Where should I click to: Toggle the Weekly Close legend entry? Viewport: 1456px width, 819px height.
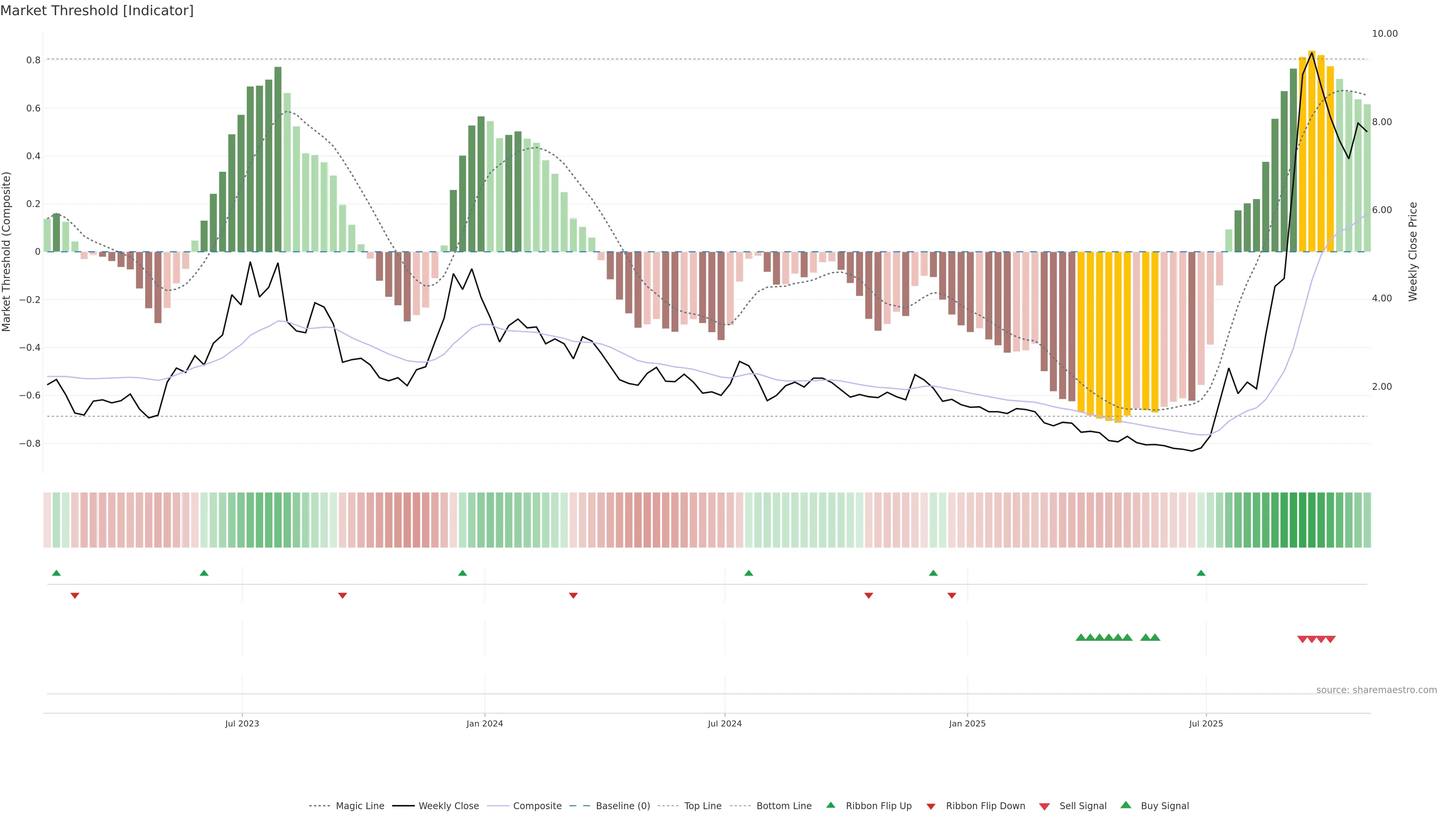click(448, 806)
